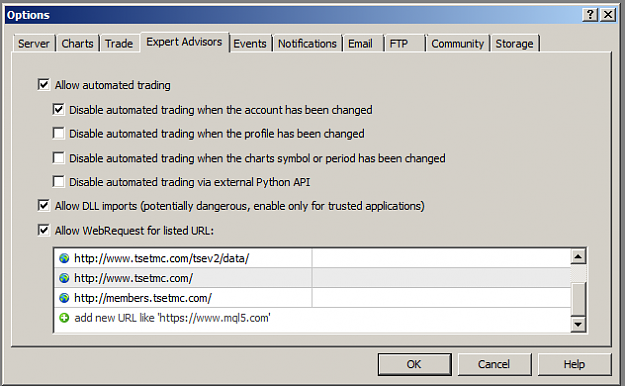The image size is (625, 386).
Task: Toggle Allow WebRequest for listed URL
Action: pyautogui.click(x=43, y=230)
